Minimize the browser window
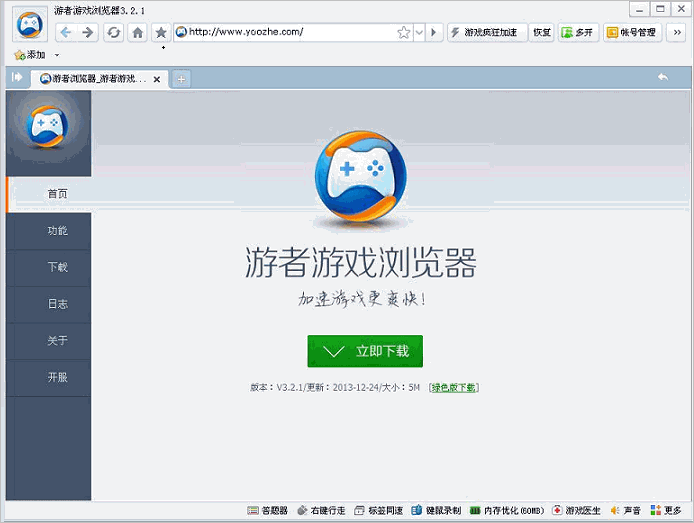 (x=639, y=9)
